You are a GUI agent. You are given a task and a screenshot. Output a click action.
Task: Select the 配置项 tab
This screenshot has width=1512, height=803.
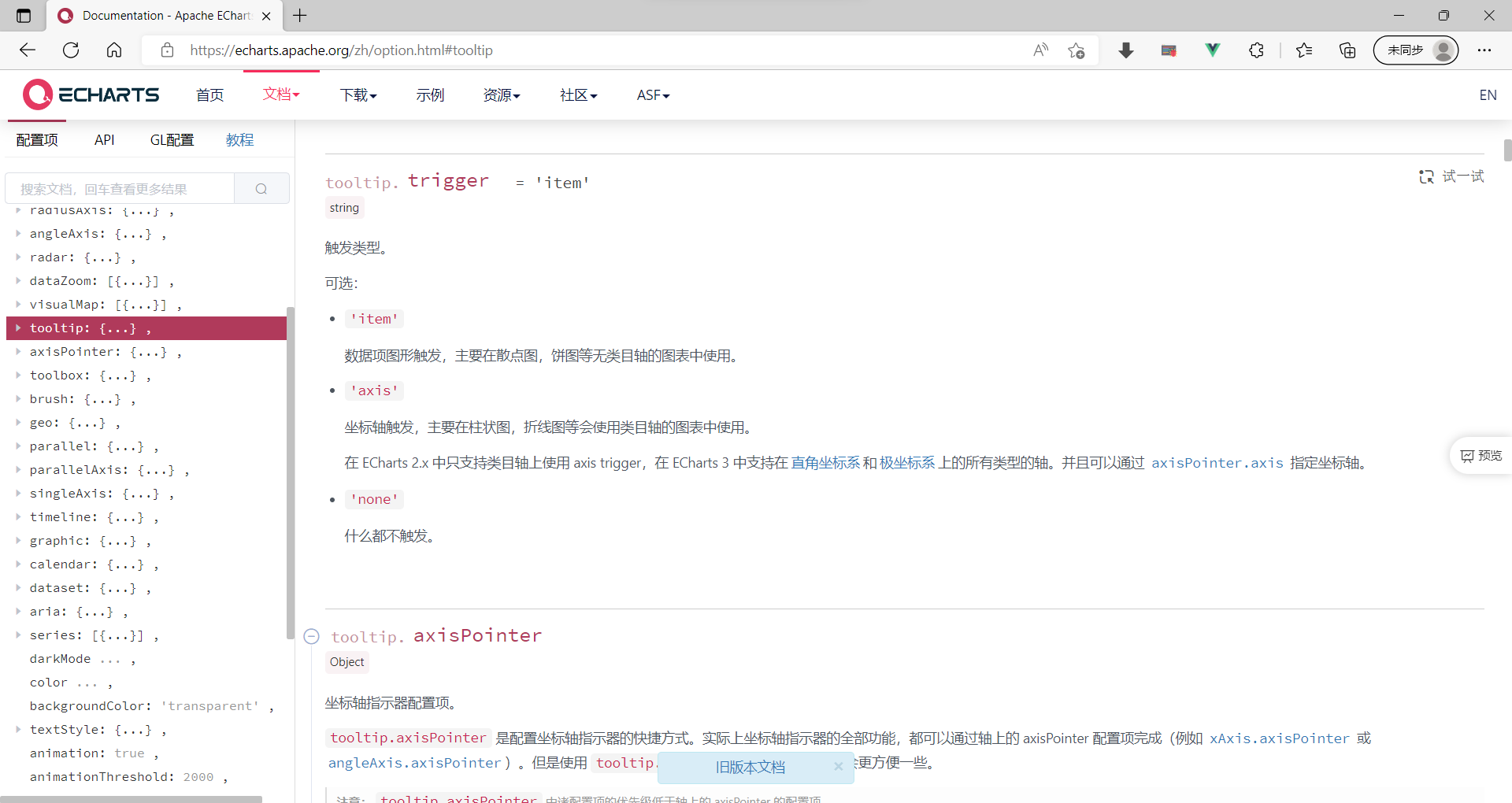click(37, 140)
